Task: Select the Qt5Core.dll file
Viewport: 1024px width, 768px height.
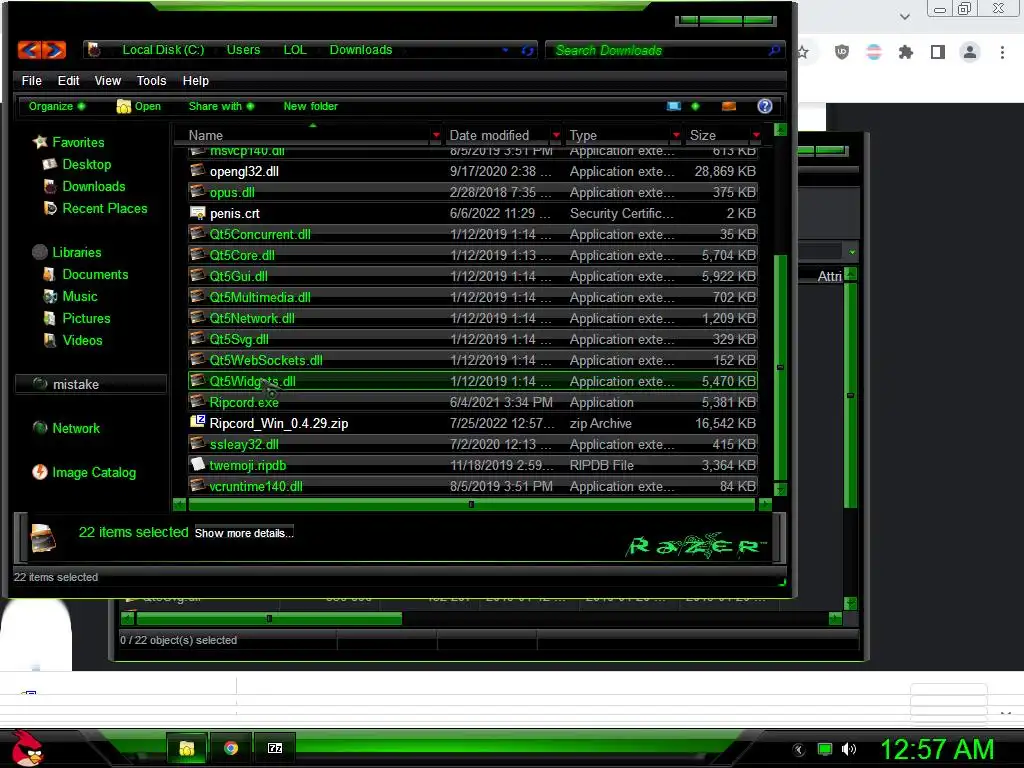Action: click(x=473, y=255)
